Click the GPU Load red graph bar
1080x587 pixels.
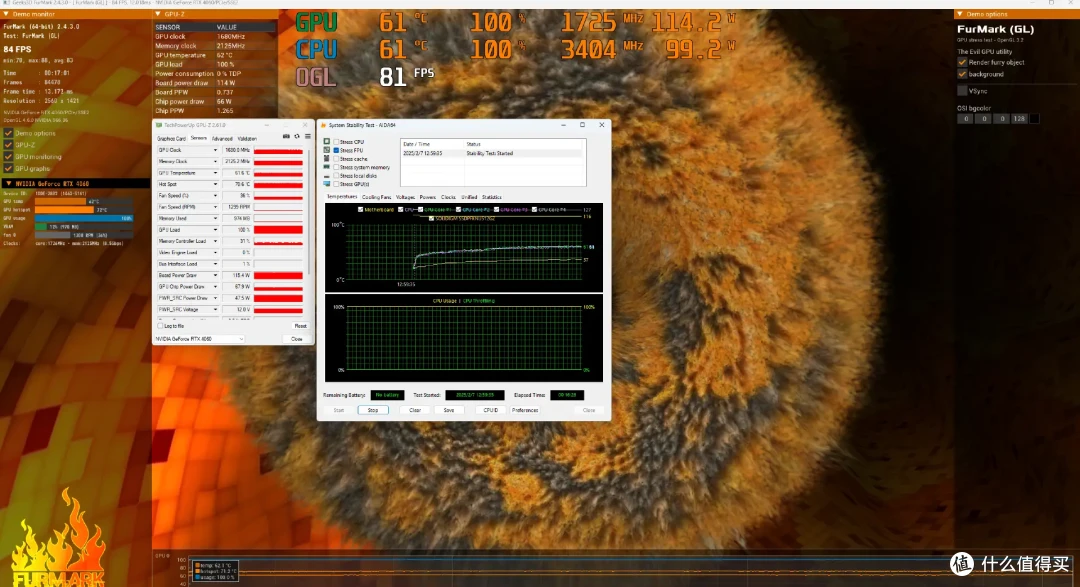click(278, 229)
